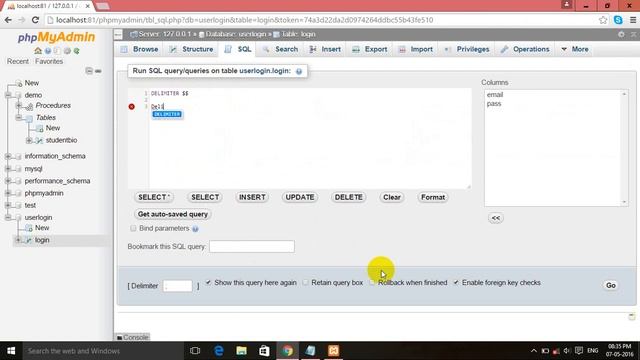Select DELIMITER autocomplete suggestion
This screenshot has width=640, height=360.
click(x=167, y=114)
